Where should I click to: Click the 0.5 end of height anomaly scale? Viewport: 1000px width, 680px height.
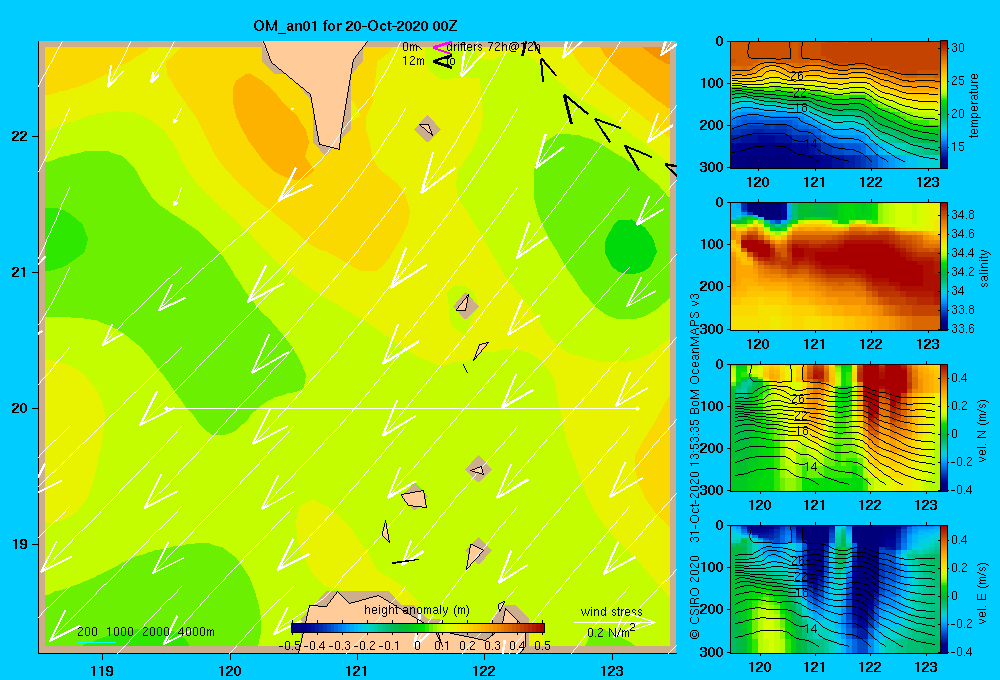(x=542, y=646)
